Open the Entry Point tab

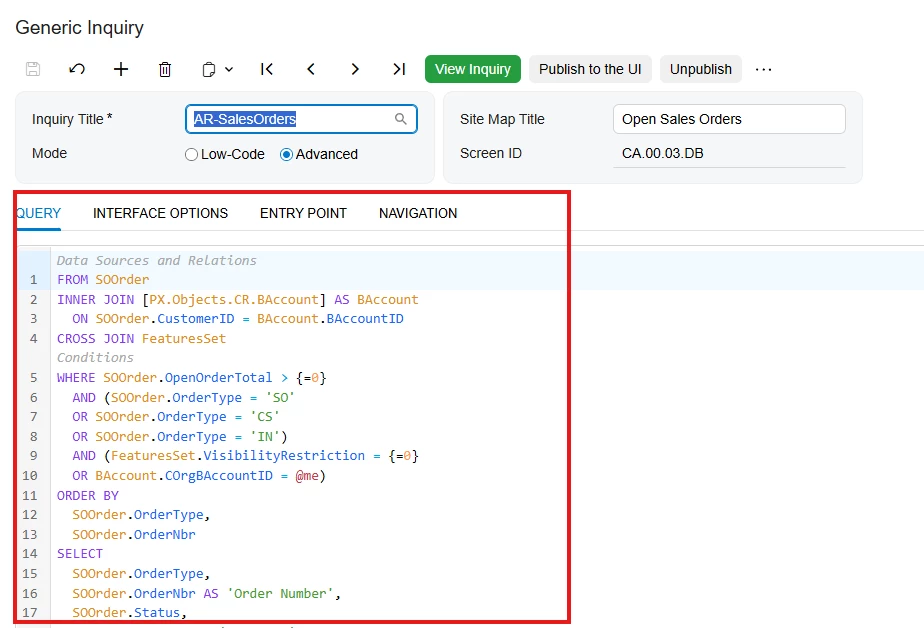coord(303,213)
